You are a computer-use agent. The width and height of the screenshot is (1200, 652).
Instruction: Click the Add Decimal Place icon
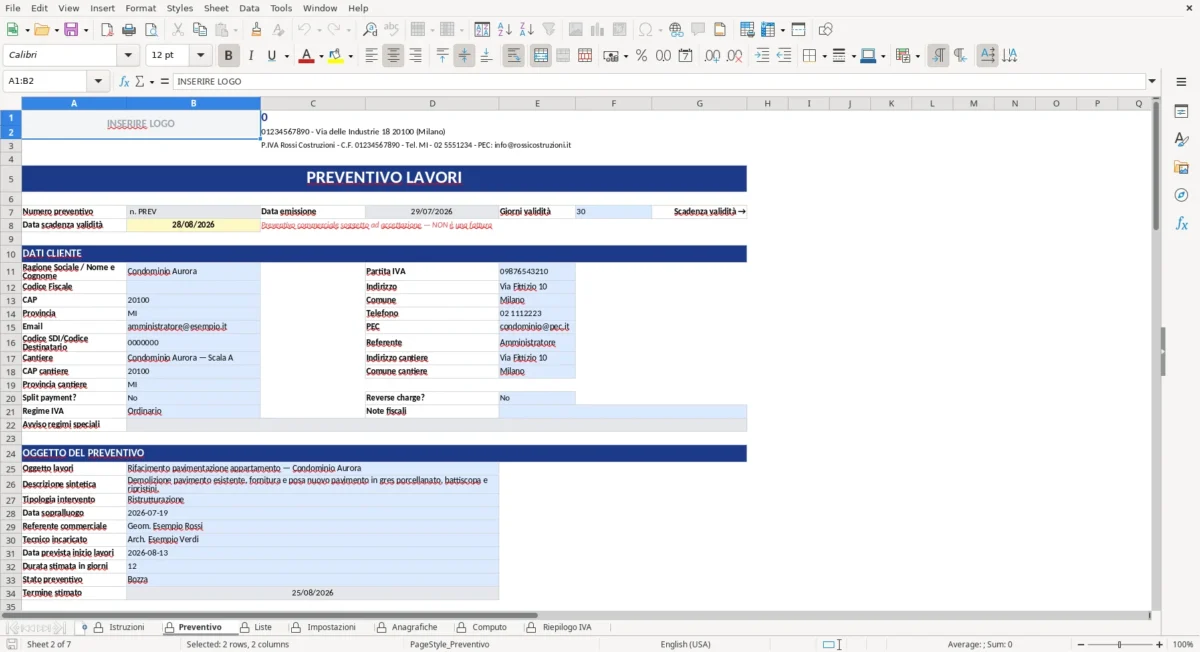point(713,56)
